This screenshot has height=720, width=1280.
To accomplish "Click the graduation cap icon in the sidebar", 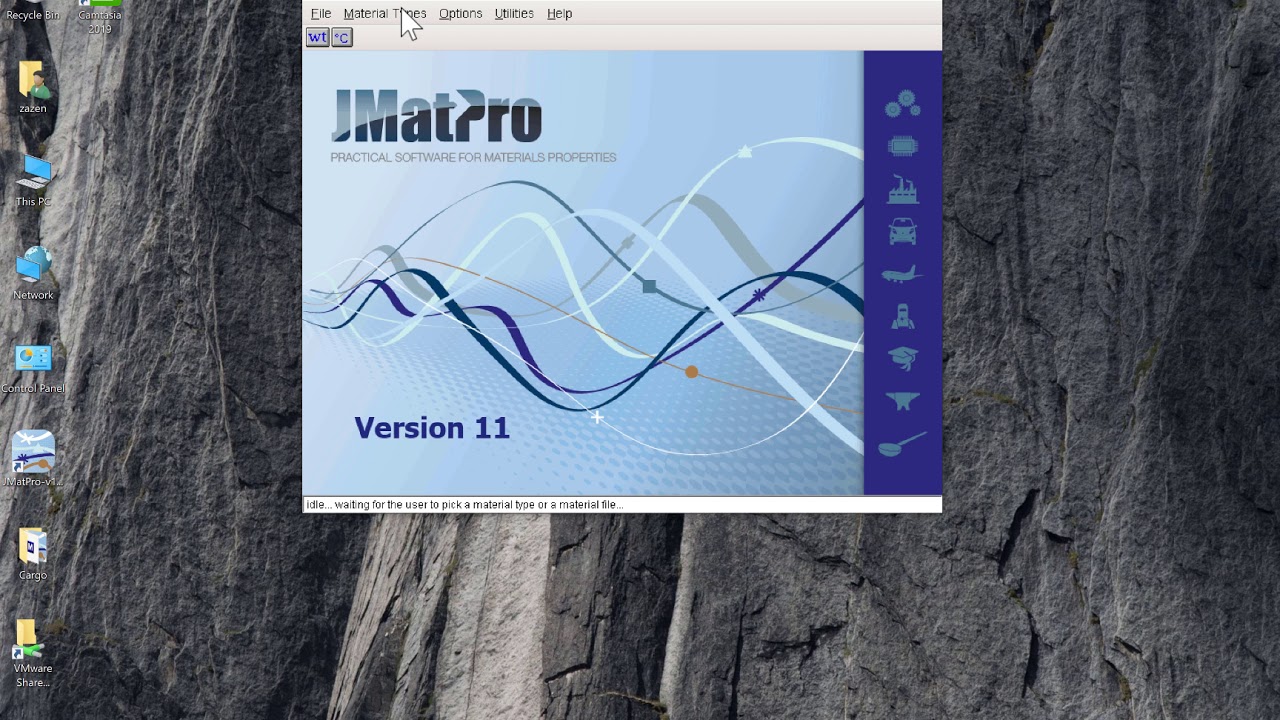I will click(903, 358).
